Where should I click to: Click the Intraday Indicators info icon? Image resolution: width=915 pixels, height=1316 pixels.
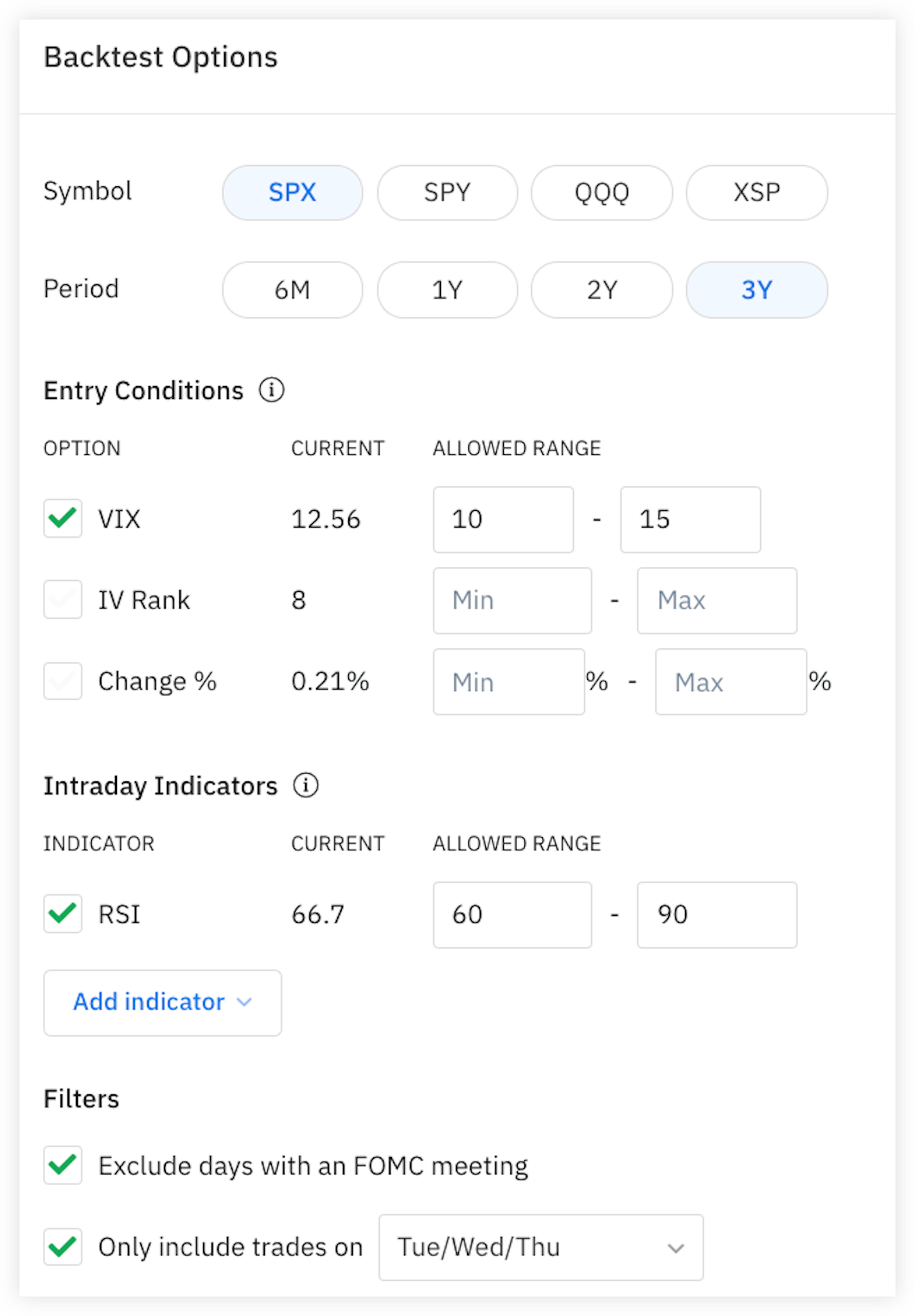click(306, 785)
